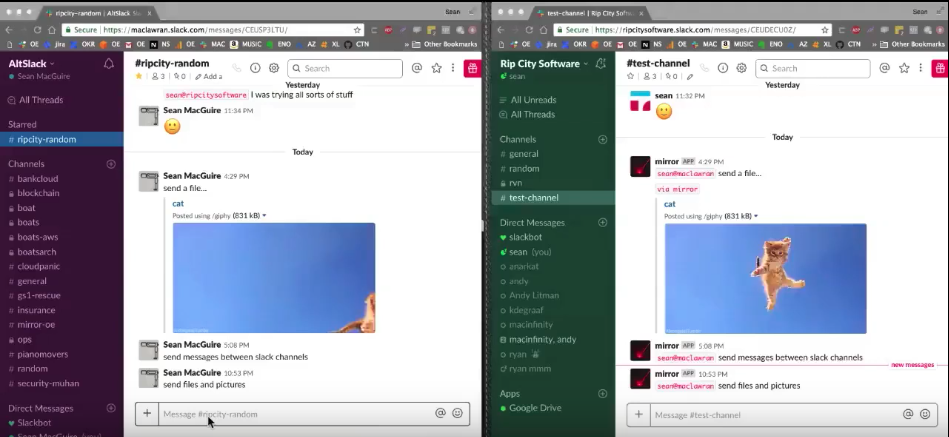This screenshot has height=437, width=949.
Task: Open Rip City Software workspace menu
Action: tap(544, 64)
